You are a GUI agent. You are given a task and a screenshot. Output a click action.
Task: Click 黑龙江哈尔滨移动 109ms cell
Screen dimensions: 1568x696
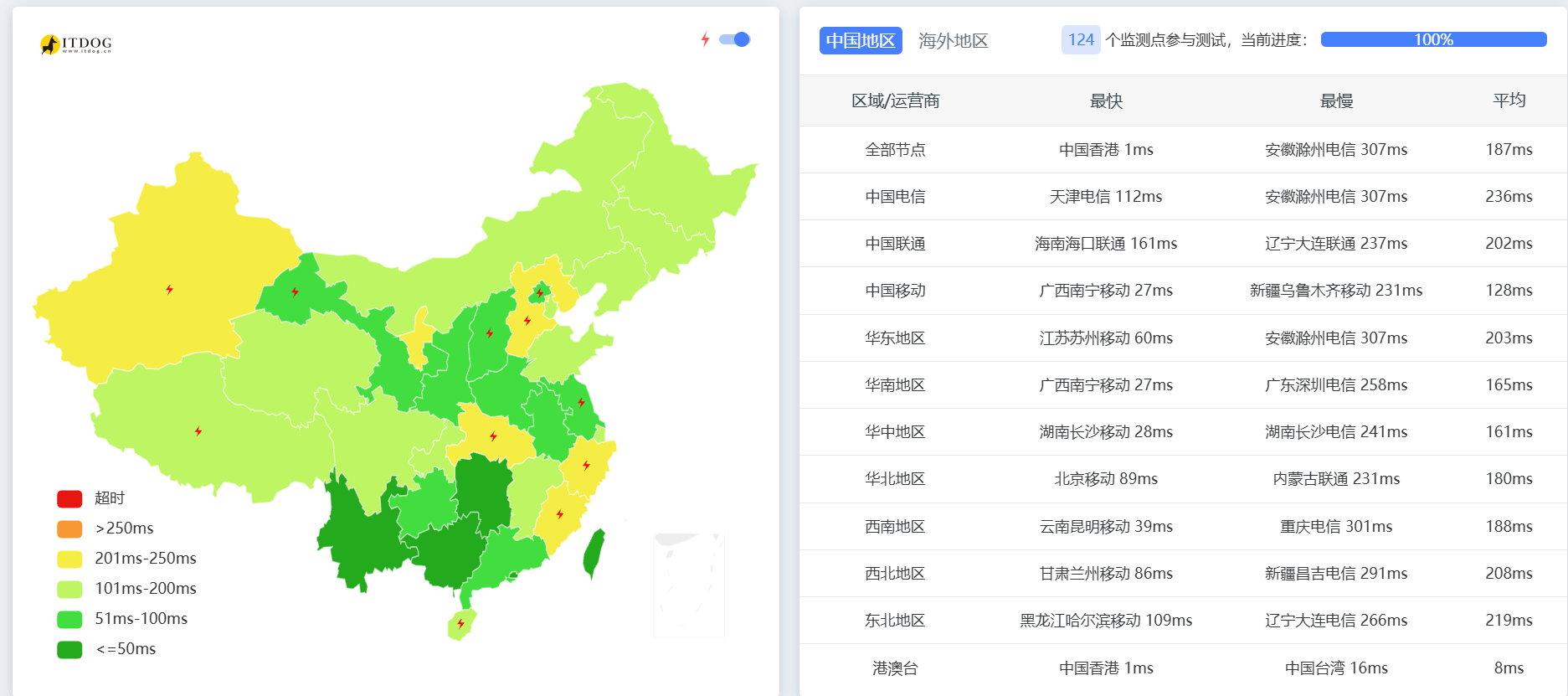coord(1106,620)
